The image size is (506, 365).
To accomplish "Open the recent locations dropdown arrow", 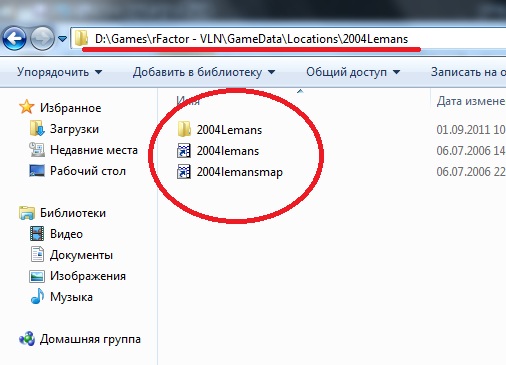I will pyautogui.click(x=62, y=39).
